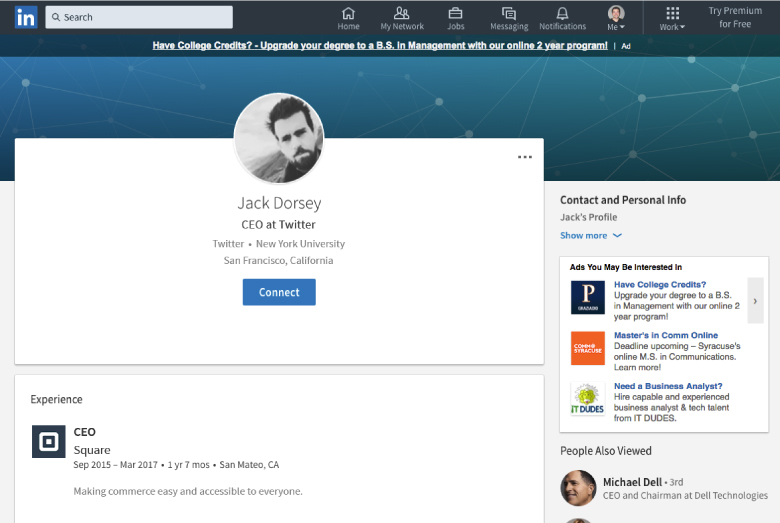Open the Have College Credits? sidebar ad link
The image size is (780, 523).
click(660, 285)
